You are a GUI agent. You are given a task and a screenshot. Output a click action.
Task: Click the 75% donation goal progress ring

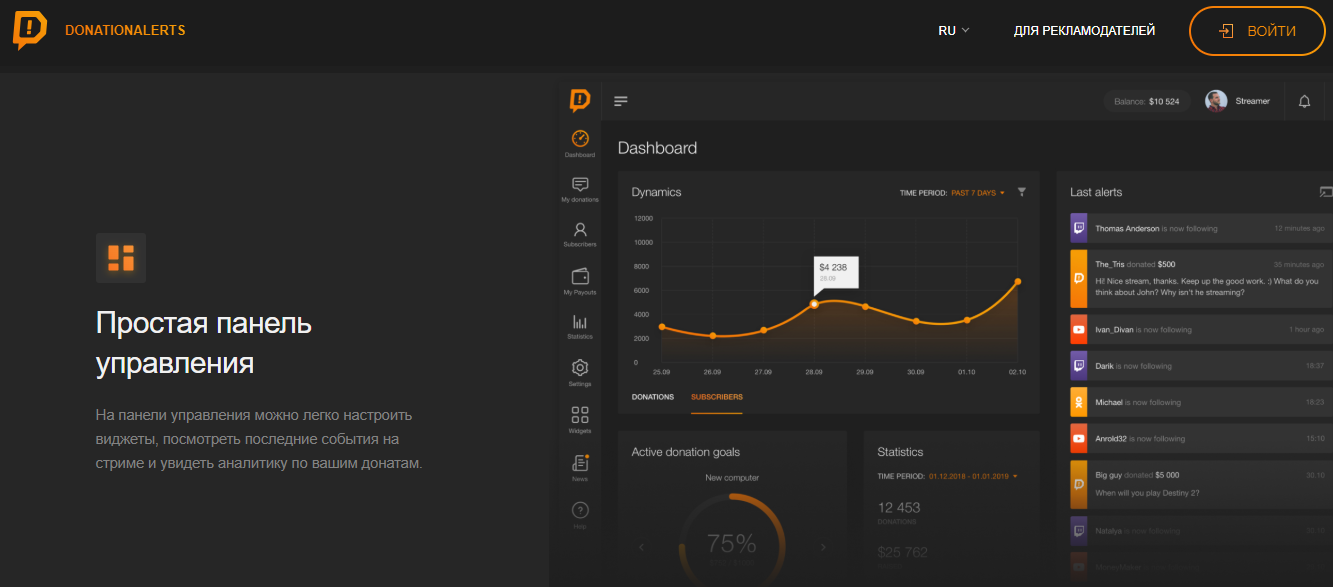pos(732,541)
